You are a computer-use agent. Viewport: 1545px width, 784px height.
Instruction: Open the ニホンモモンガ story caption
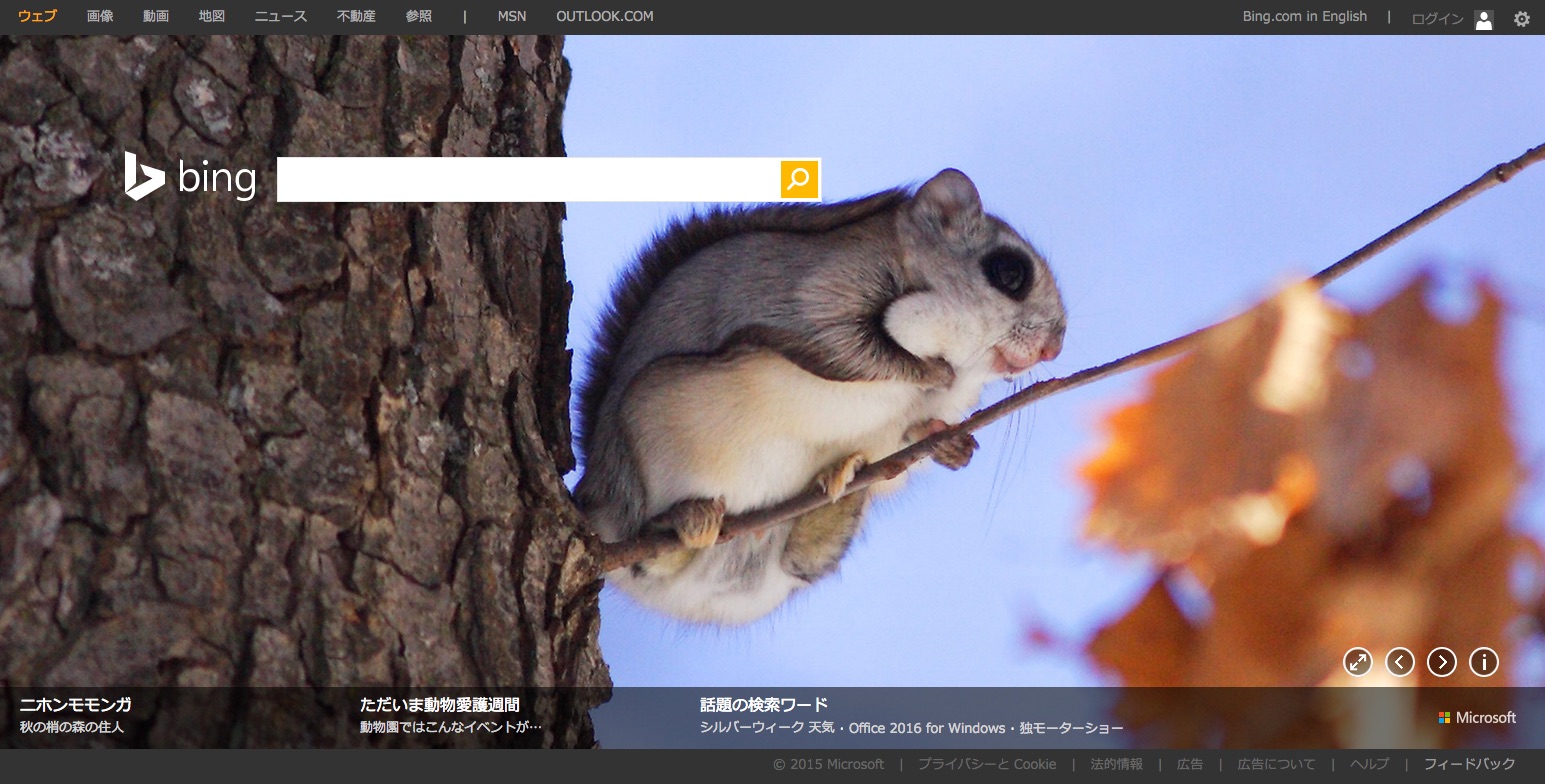(75, 705)
